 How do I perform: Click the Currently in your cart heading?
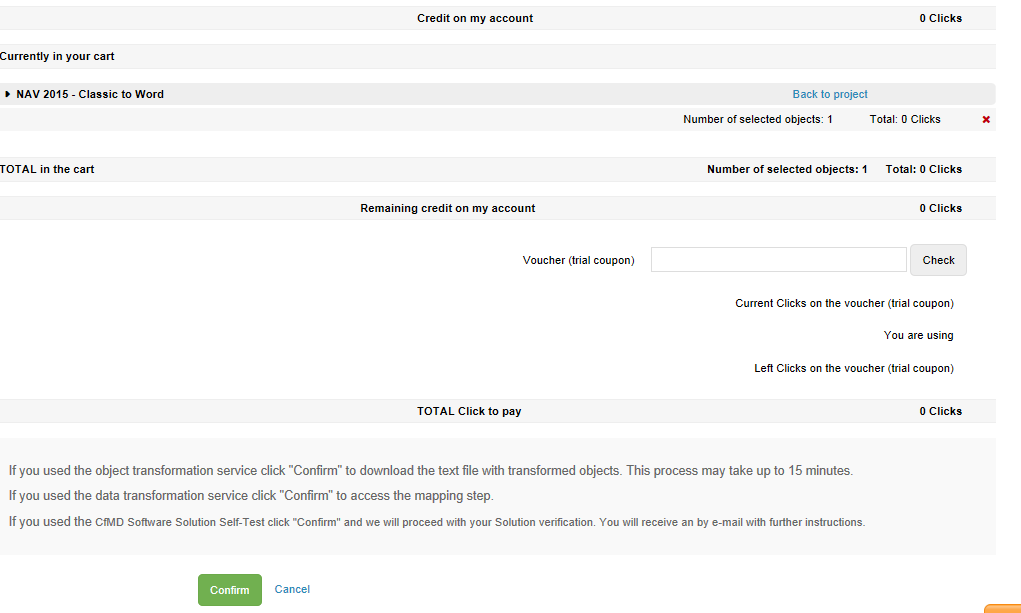click(57, 56)
